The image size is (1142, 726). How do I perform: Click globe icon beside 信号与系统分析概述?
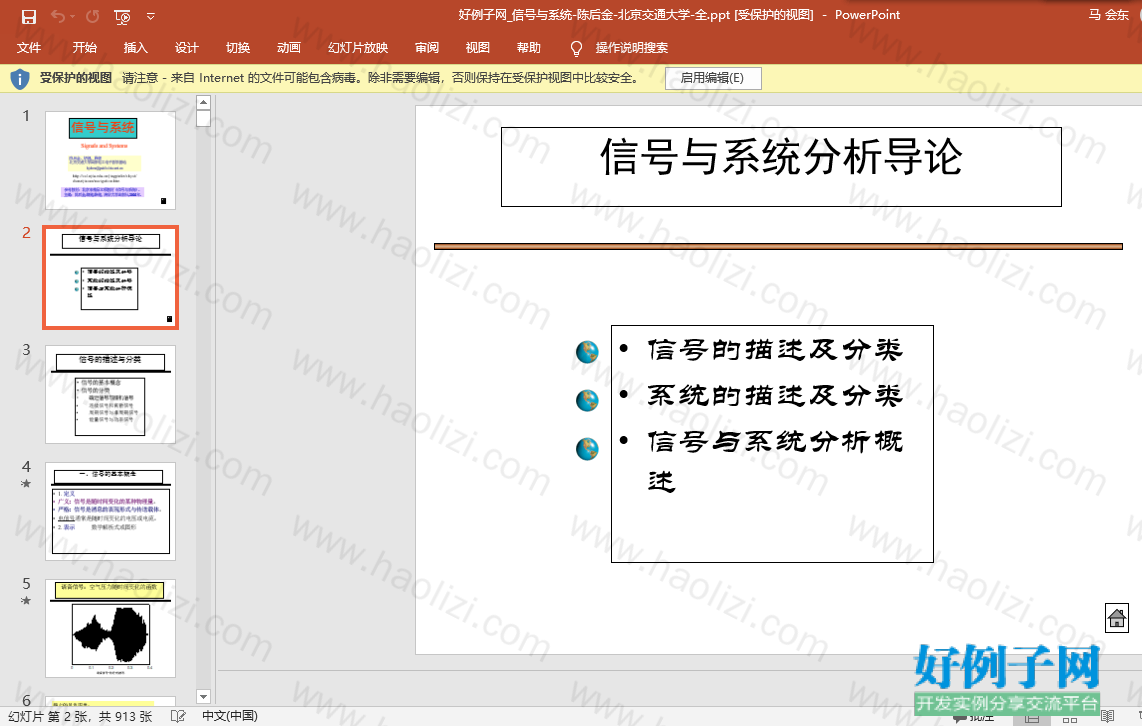[587, 449]
